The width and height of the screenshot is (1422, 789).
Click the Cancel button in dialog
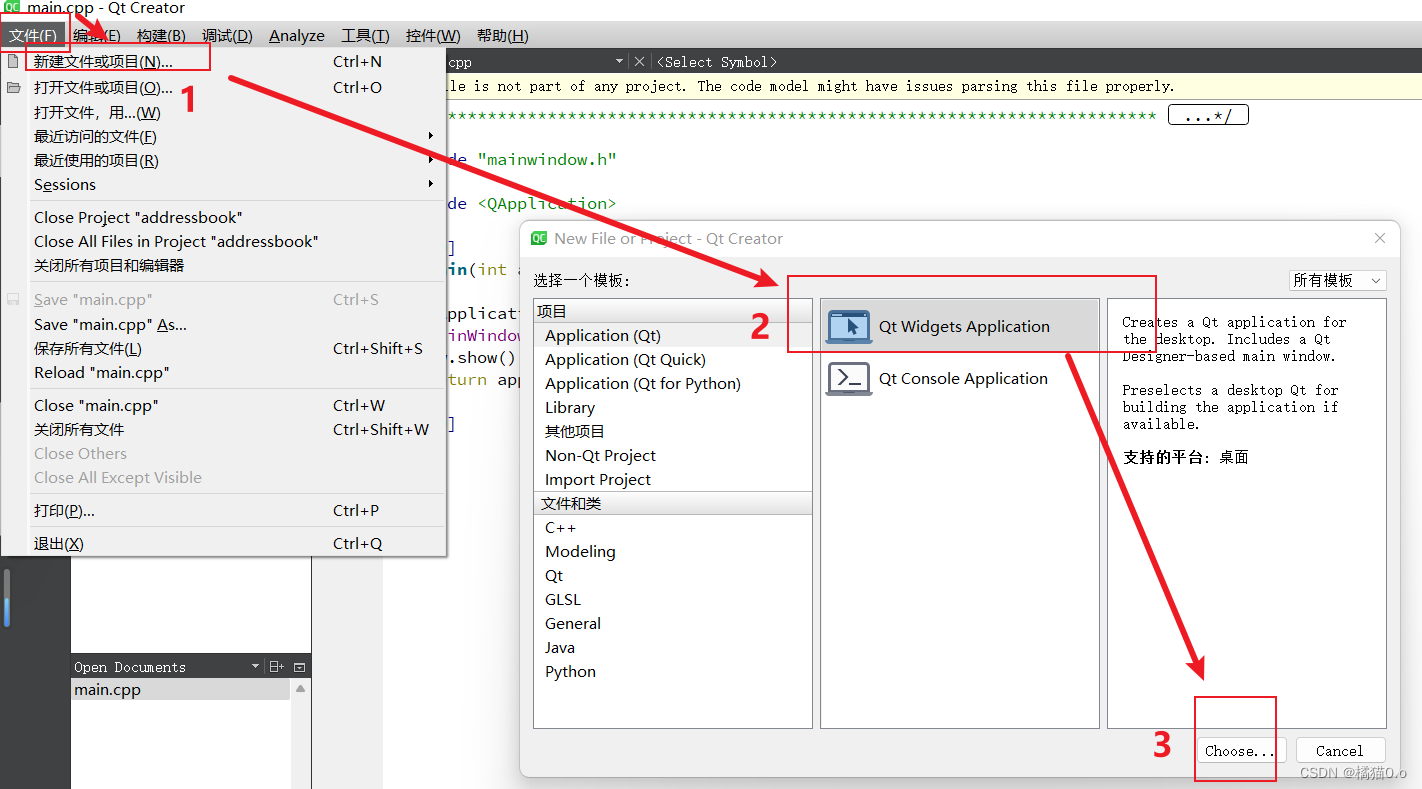pos(1340,751)
